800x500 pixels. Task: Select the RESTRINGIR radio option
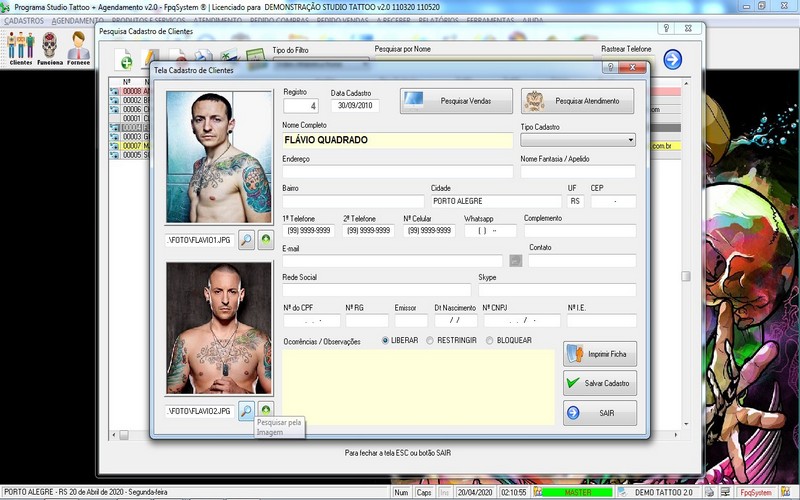[430, 340]
